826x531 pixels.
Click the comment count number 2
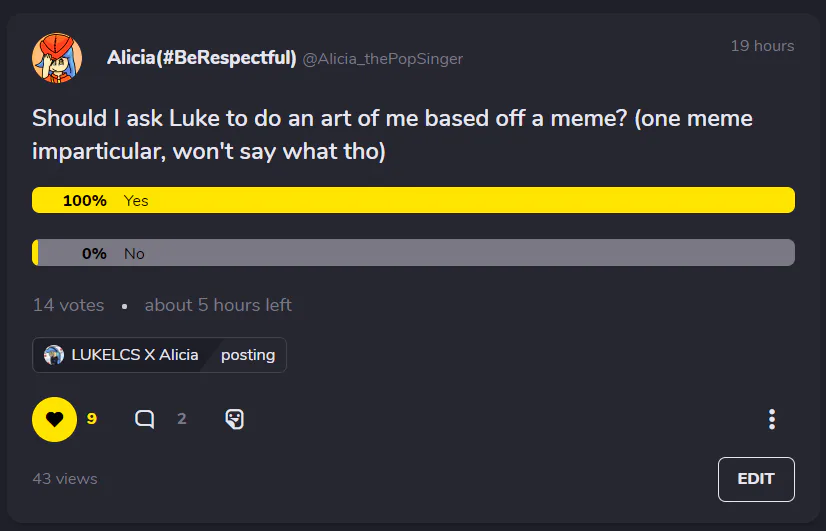click(x=182, y=419)
